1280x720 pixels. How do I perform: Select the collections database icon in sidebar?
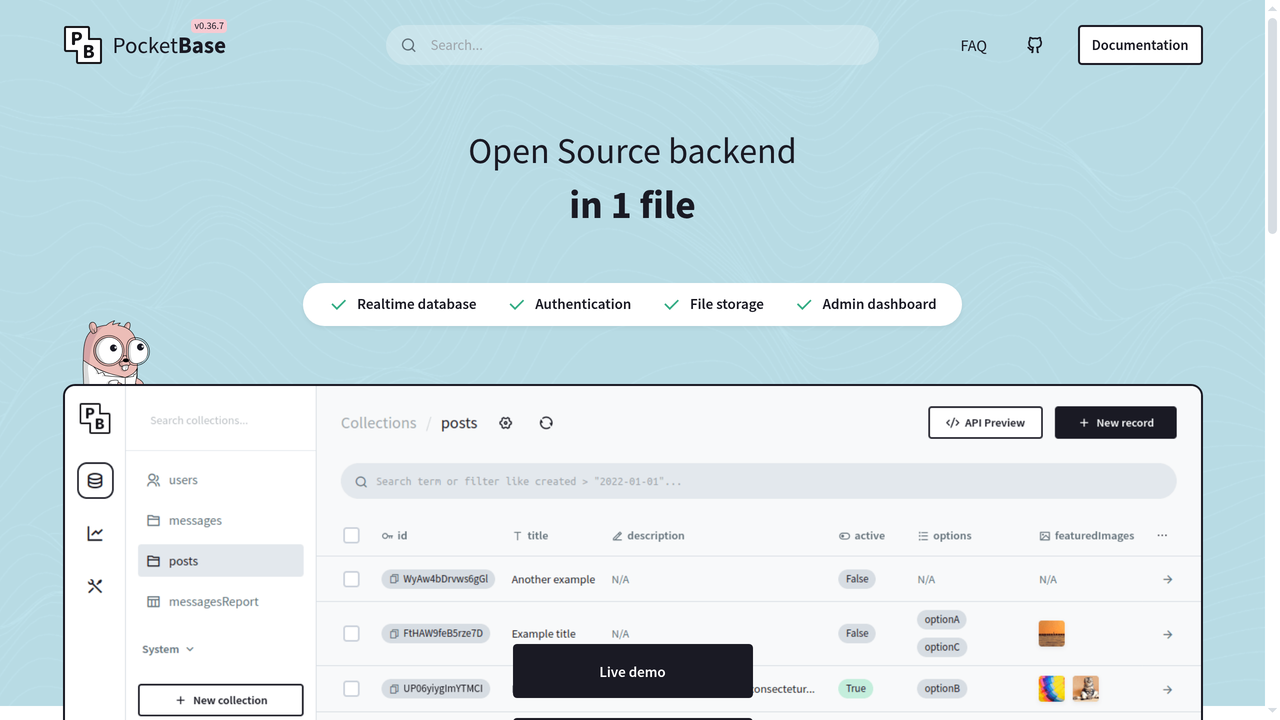pyautogui.click(x=95, y=480)
